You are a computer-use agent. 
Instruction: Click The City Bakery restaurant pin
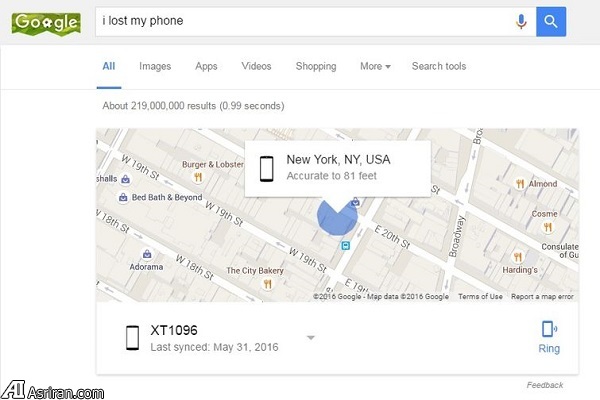click(267, 284)
